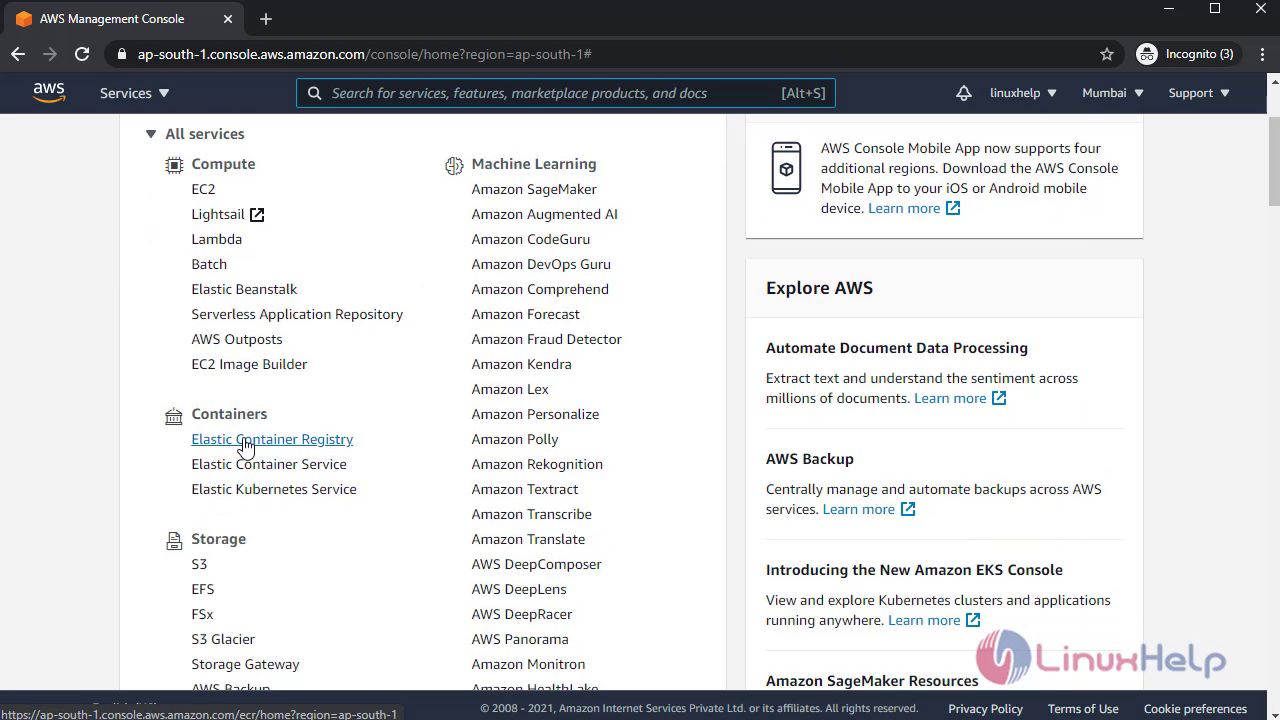Viewport: 1280px width, 720px height.
Task: Open the linuxhelp account dropdown
Action: pos(1023,93)
